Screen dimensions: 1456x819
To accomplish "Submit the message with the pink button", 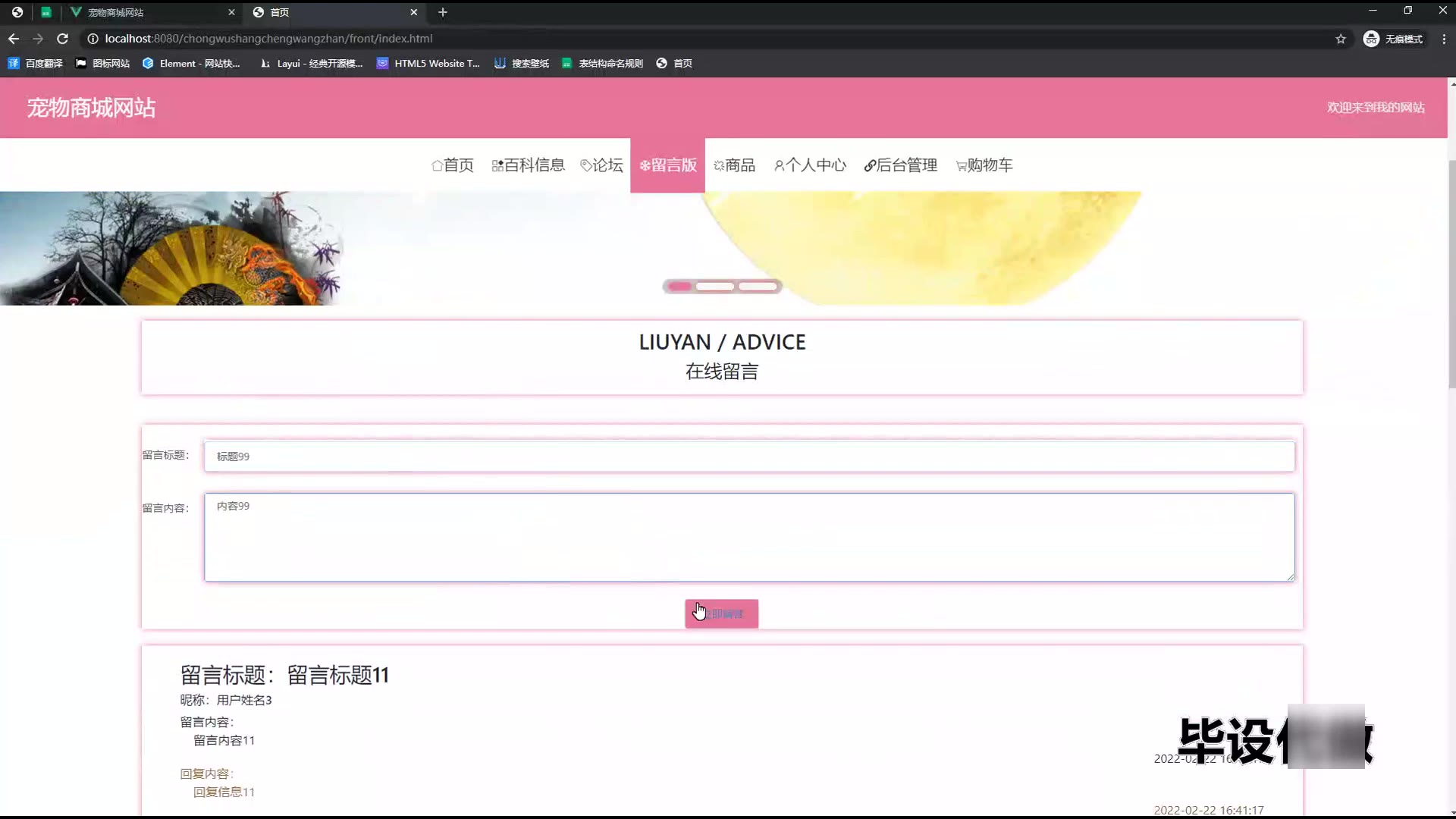I will click(x=721, y=613).
